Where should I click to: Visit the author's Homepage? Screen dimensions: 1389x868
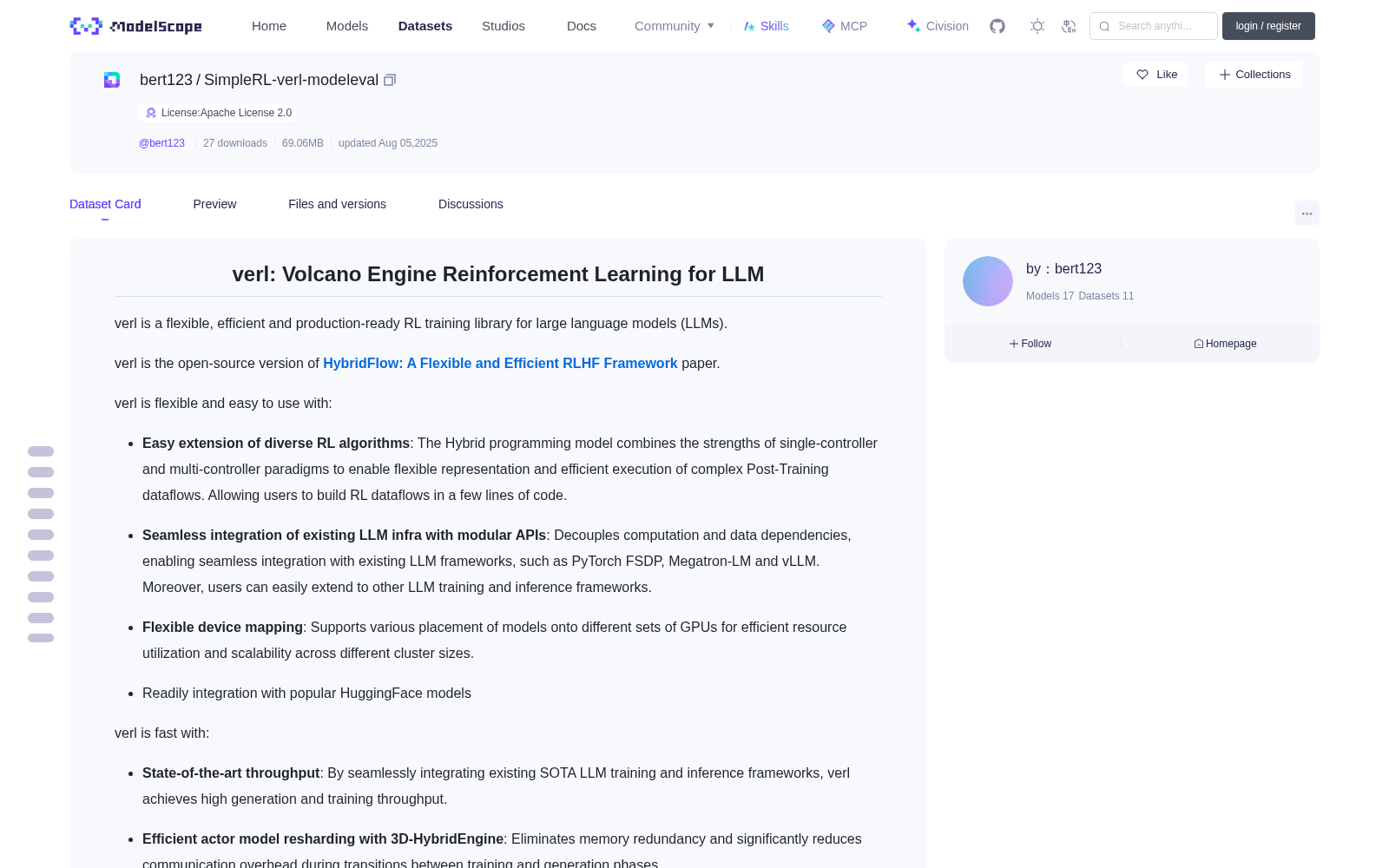pos(1225,344)
